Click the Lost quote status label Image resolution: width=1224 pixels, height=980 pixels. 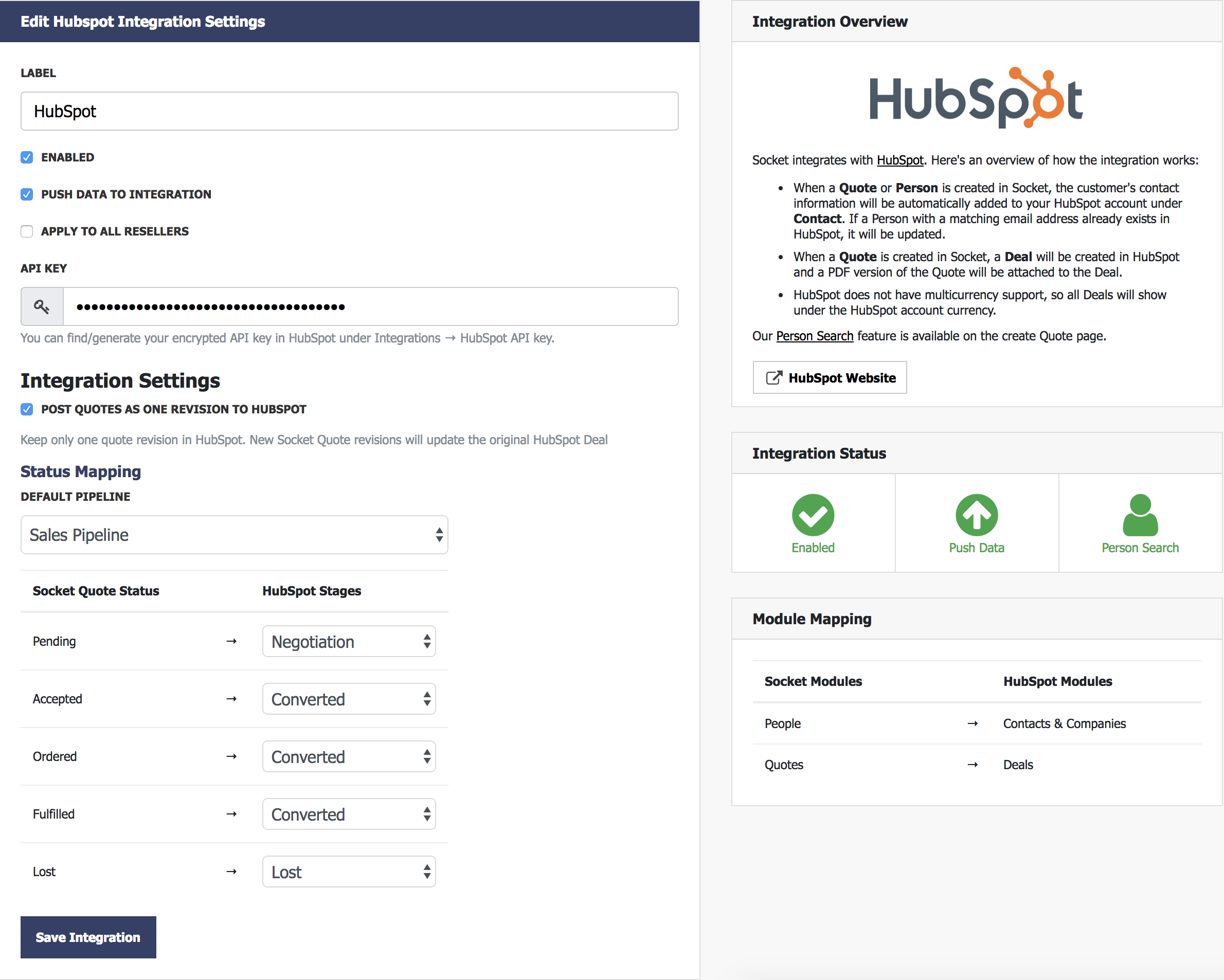(x=44, y=872)
